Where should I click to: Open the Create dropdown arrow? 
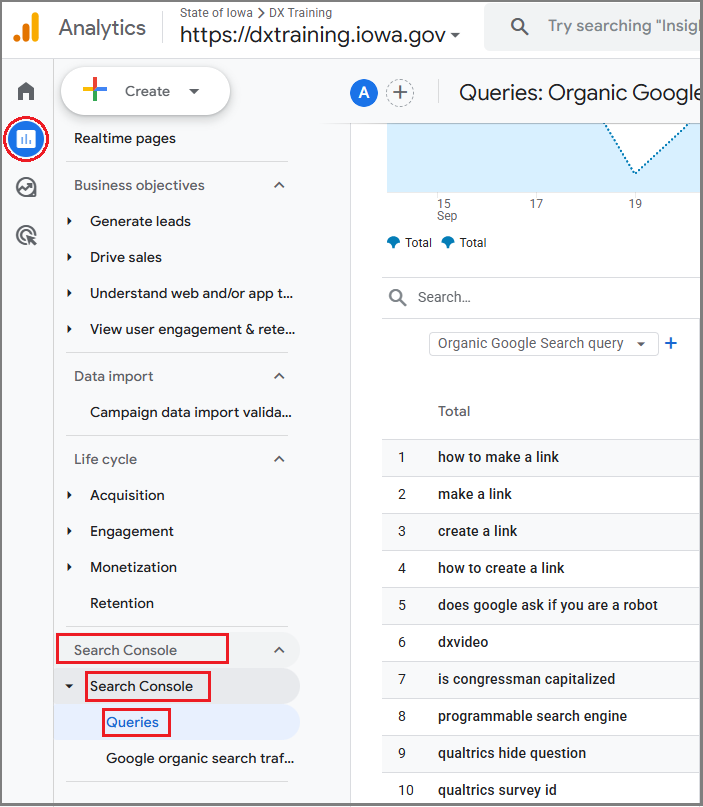(x=194, y=92)
